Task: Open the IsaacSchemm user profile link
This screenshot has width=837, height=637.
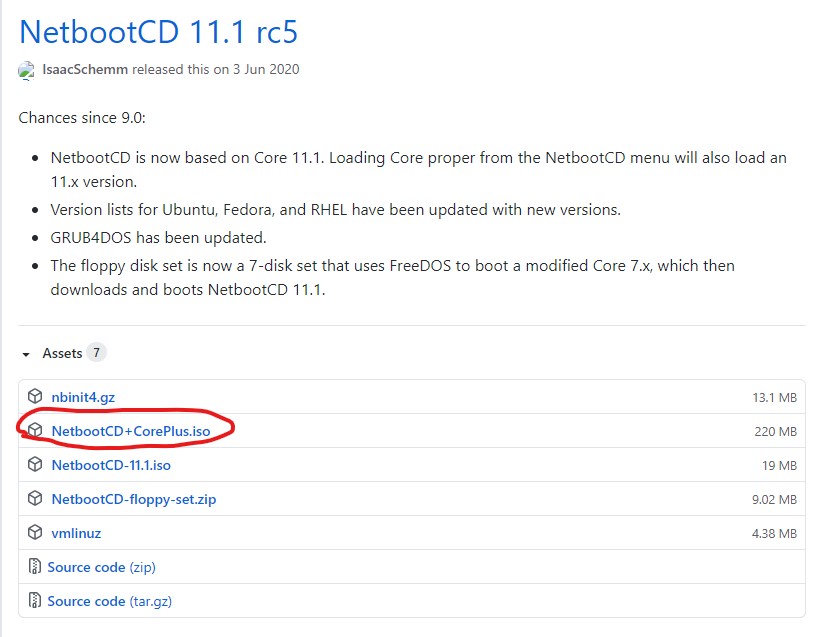Action: (85, 70)
